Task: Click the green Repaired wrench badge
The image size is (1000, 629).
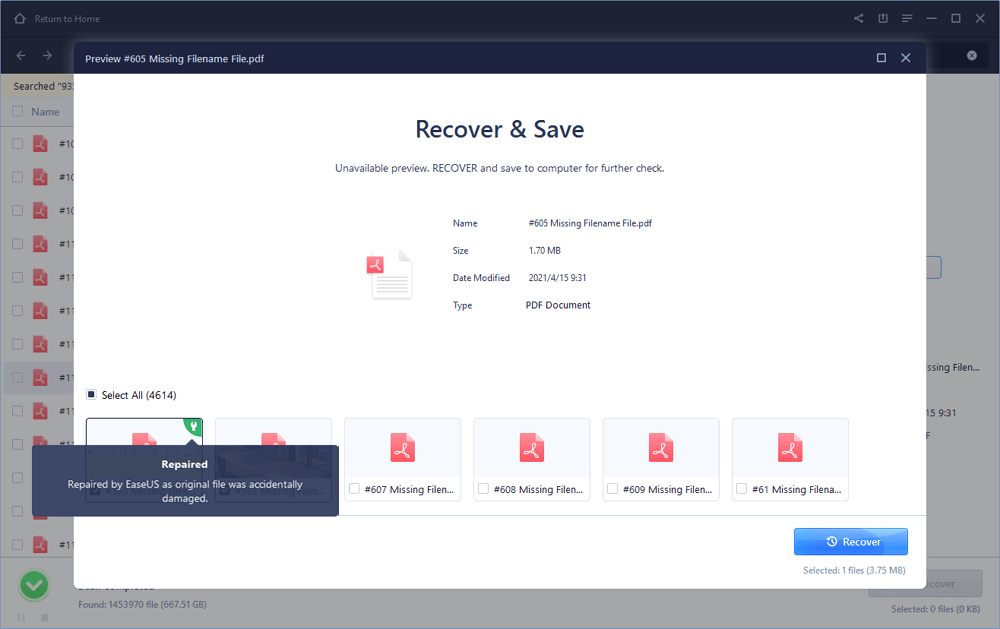Action: (x=193, y=426)
